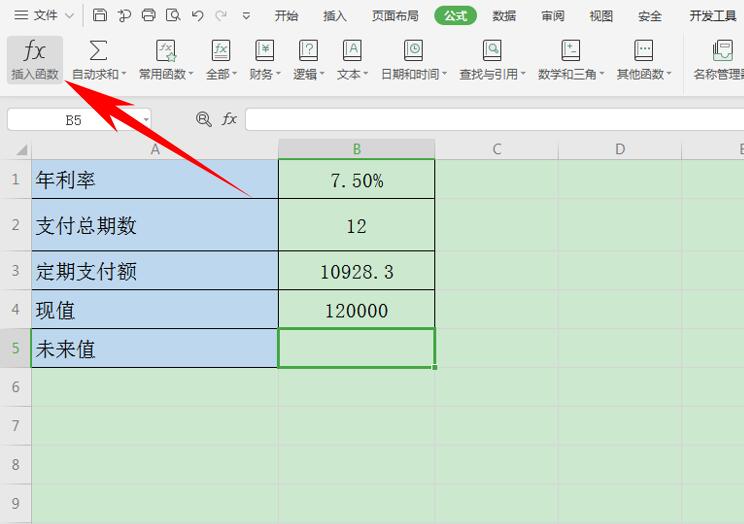The width and height of the screenshot is (744, 524).
Task: Open the Lookup and Reference (查找与引用) icon
Action: coord(492,50)
